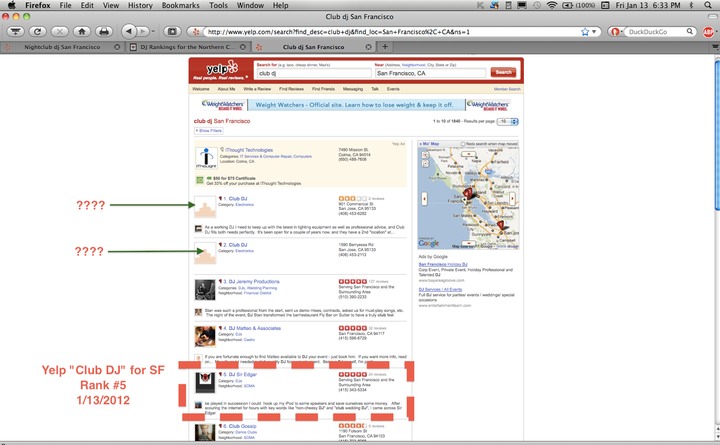The image size is (720, 445).
Task: Zoom out on the map
Action: [x=425, y=163]
